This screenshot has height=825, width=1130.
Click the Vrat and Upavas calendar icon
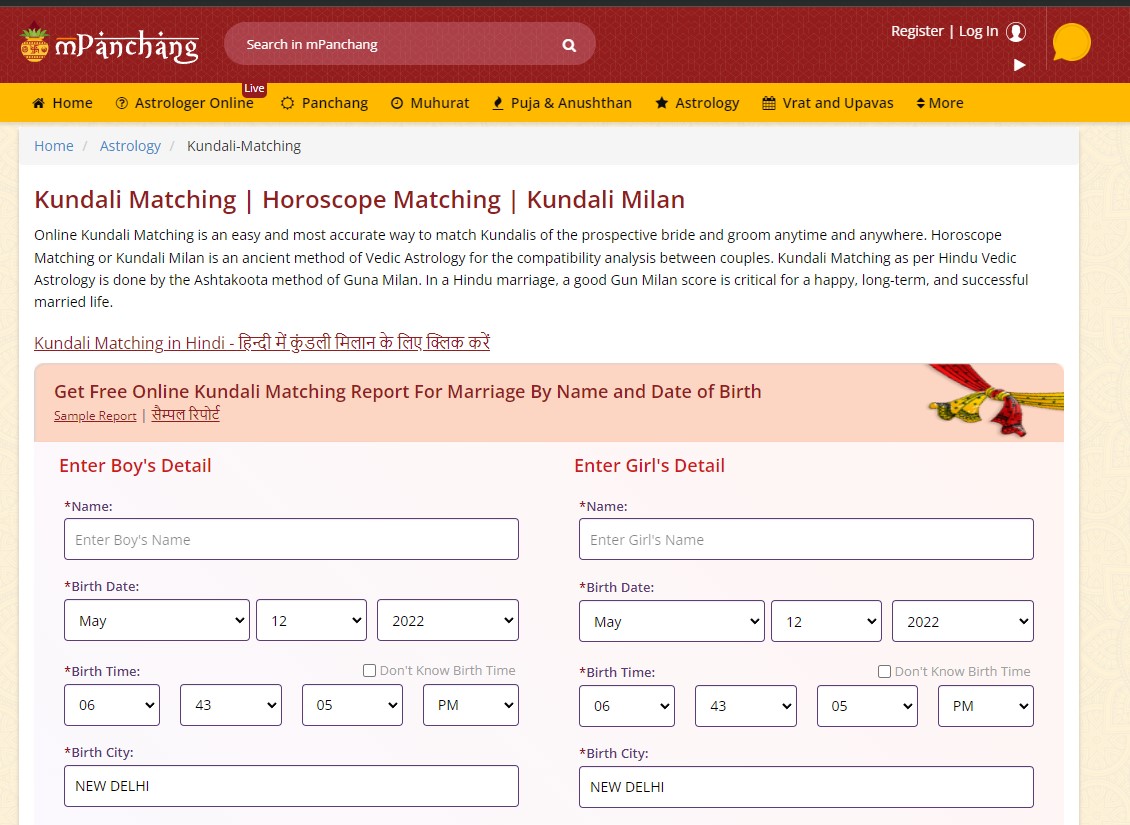tap(768, 103)
